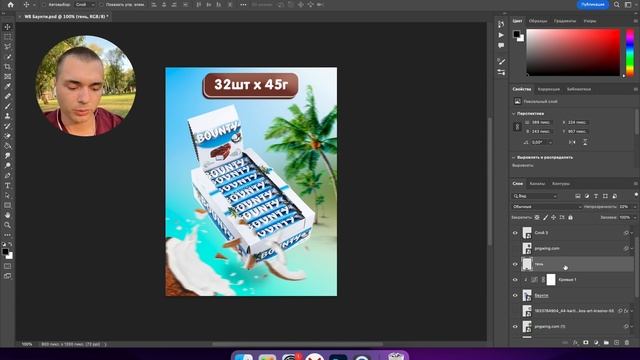Toggle visibility of the selected тень layer
Image resolution: width=640 pixels, height=360 pixels.
click(x=515, y=264)
